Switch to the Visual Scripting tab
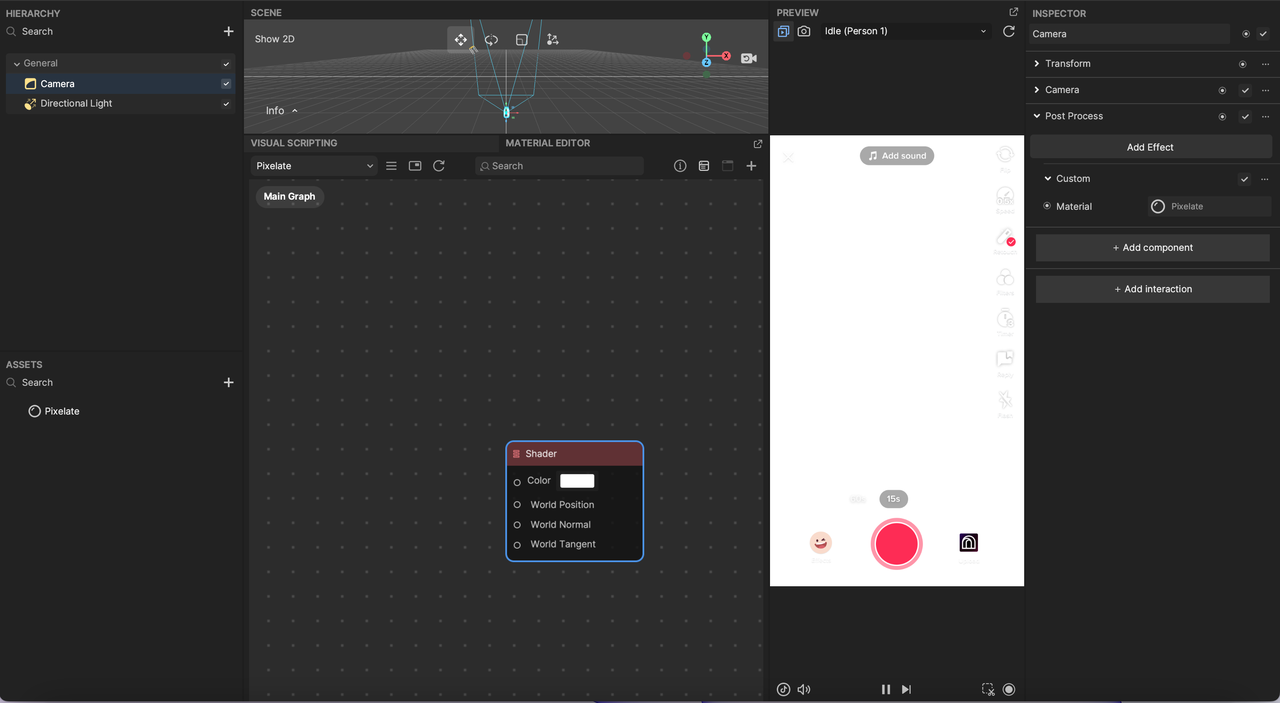 pos(294,143)
